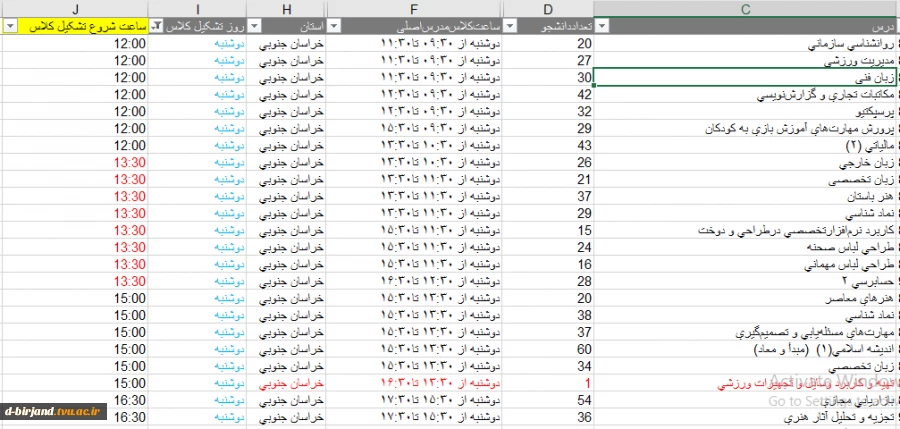Select the cell containing طراحي لباس صحنه
The width and height of the screenshot is (900, 429).
(745, 248)
